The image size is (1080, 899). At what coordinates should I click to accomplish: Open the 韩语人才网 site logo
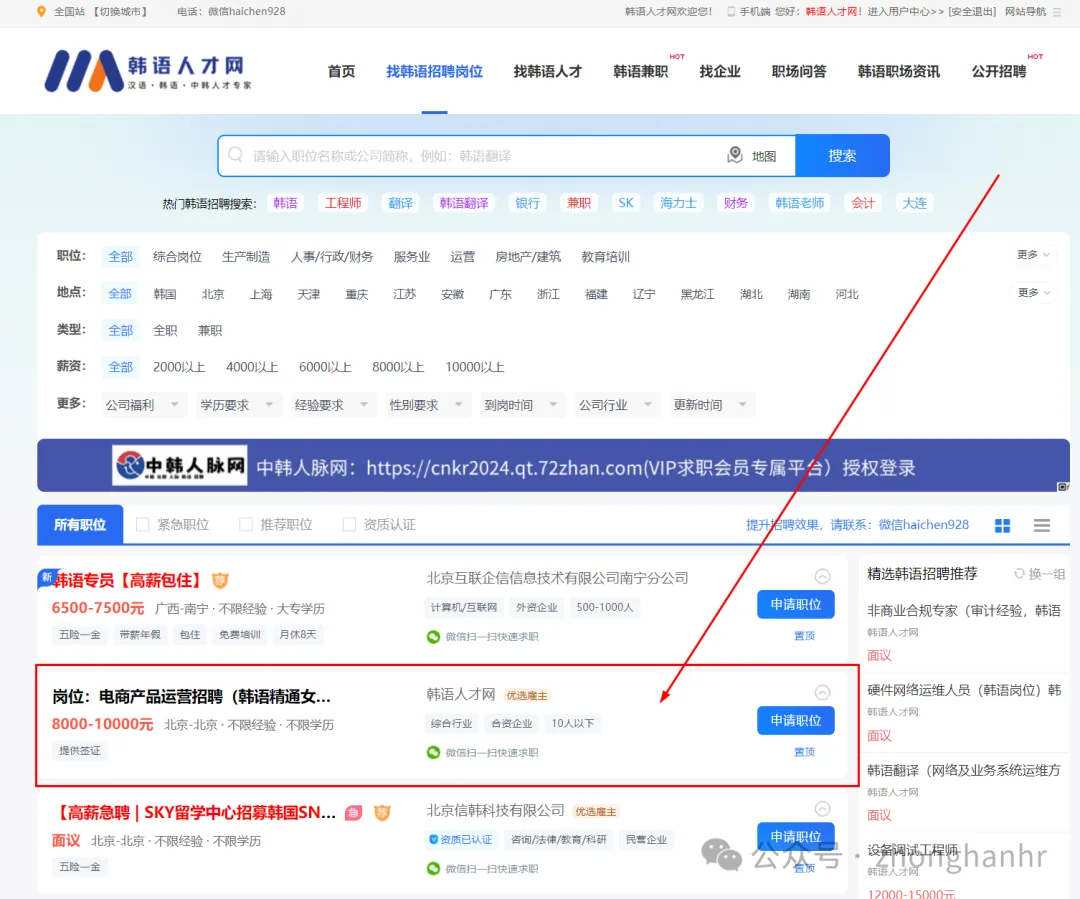click(149, 71)
